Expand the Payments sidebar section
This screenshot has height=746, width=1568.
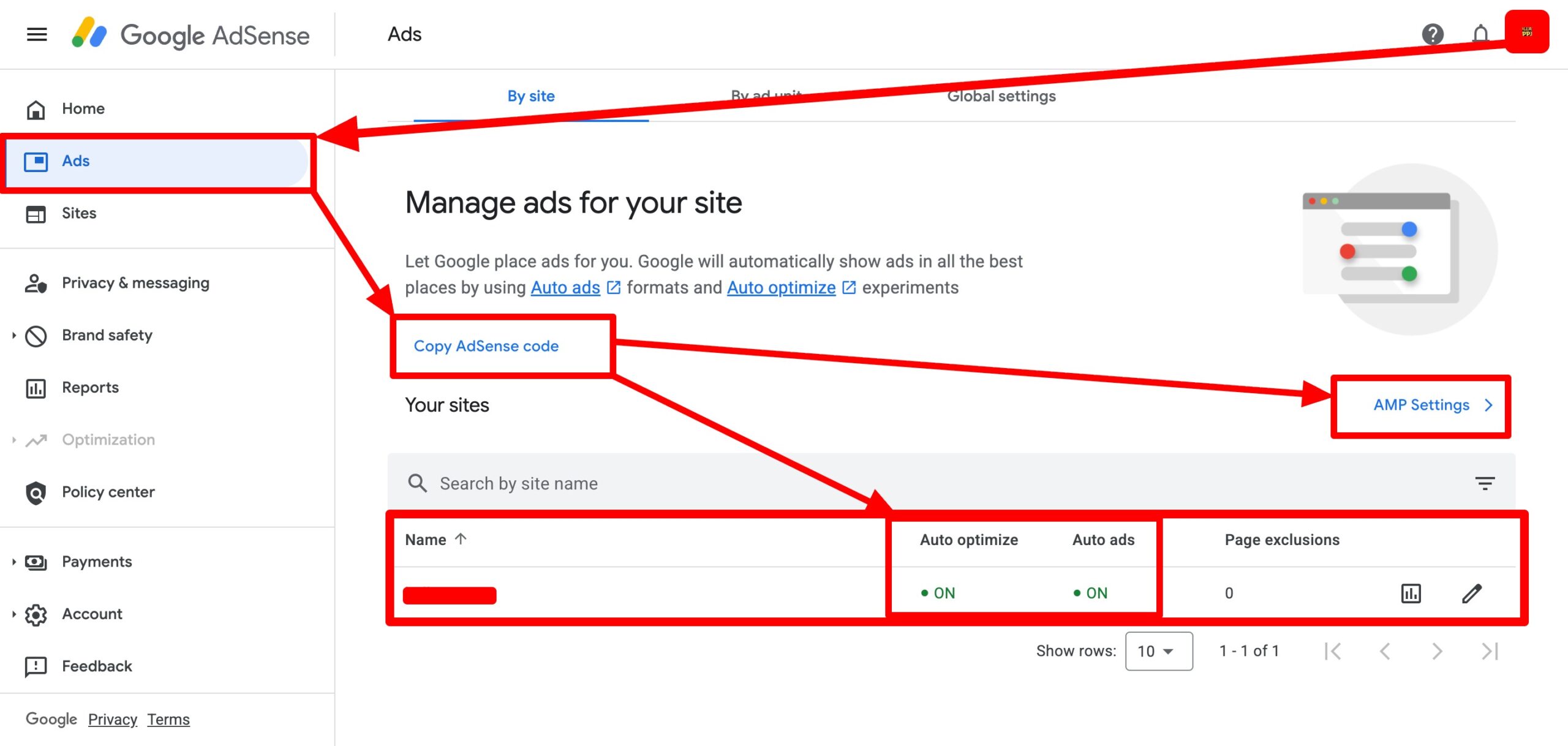coord(97,561)
